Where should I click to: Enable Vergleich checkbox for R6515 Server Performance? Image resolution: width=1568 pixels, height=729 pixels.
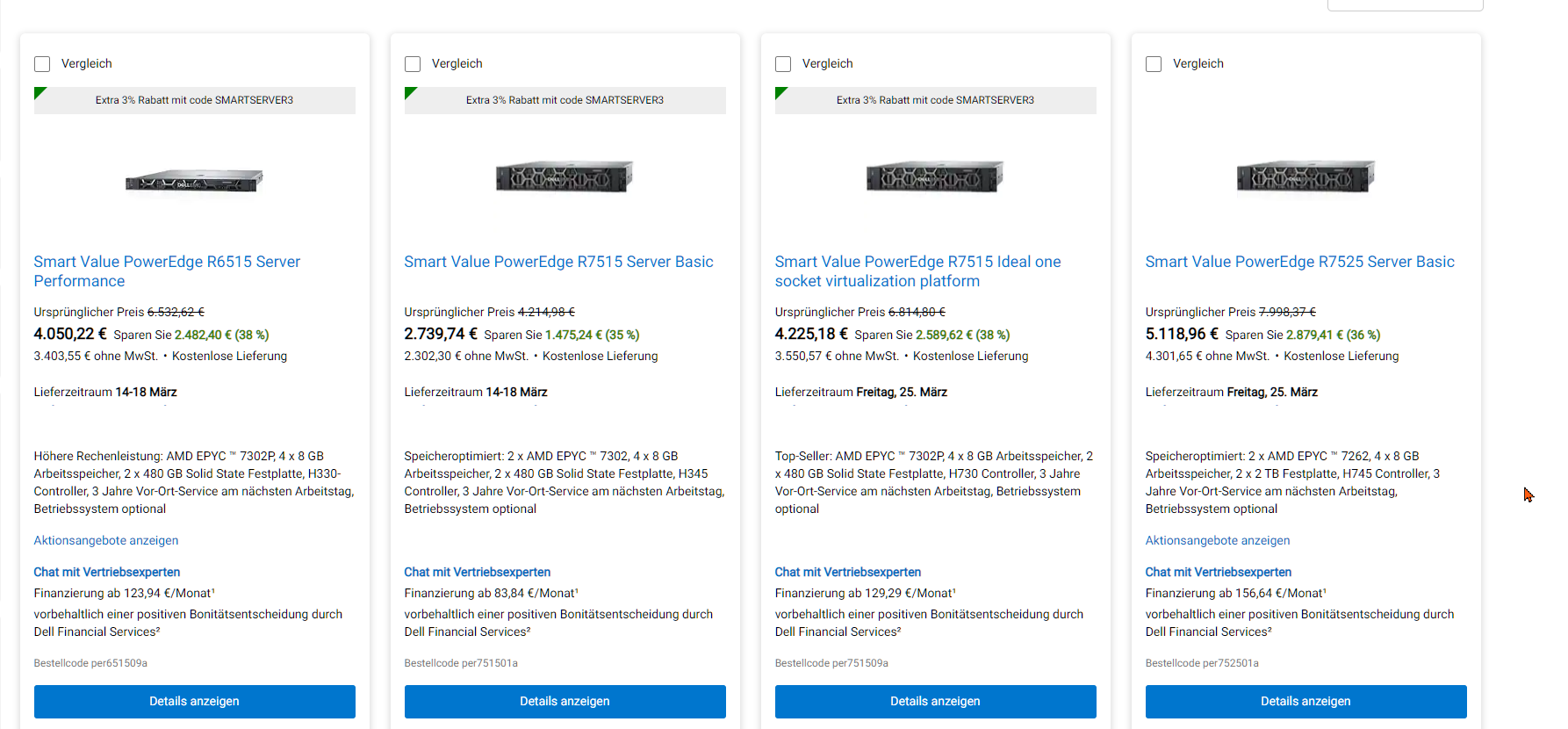[42, 64]
